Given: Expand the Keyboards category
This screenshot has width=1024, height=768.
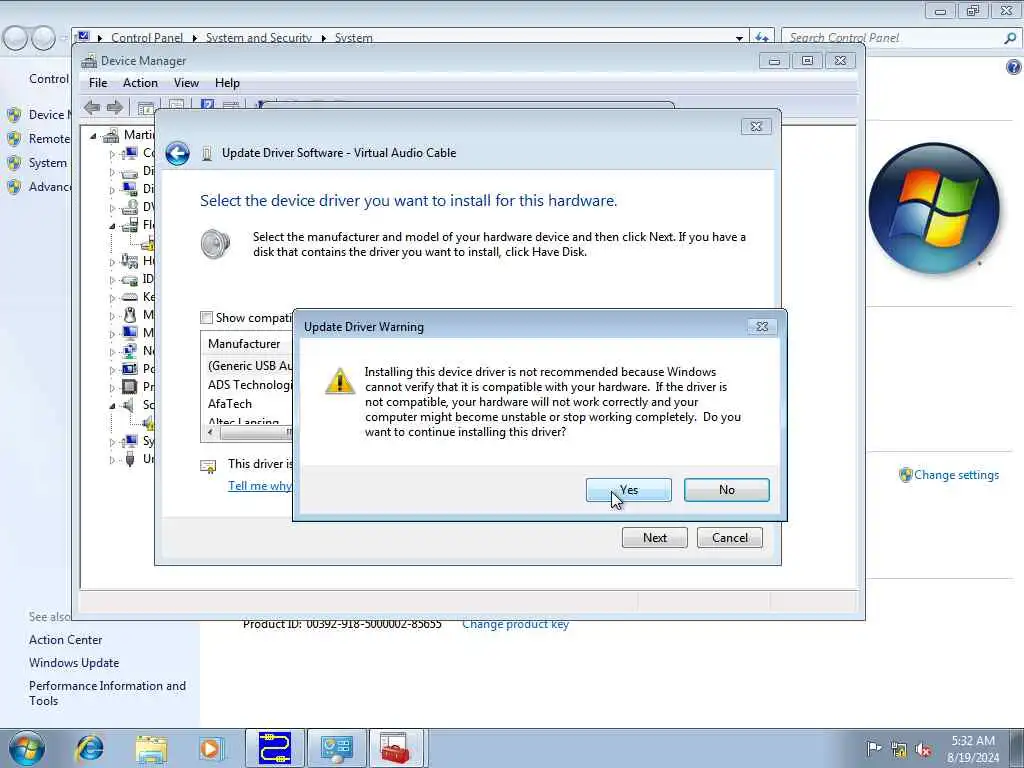Looking at the screenshot, I should click(112, 298).
